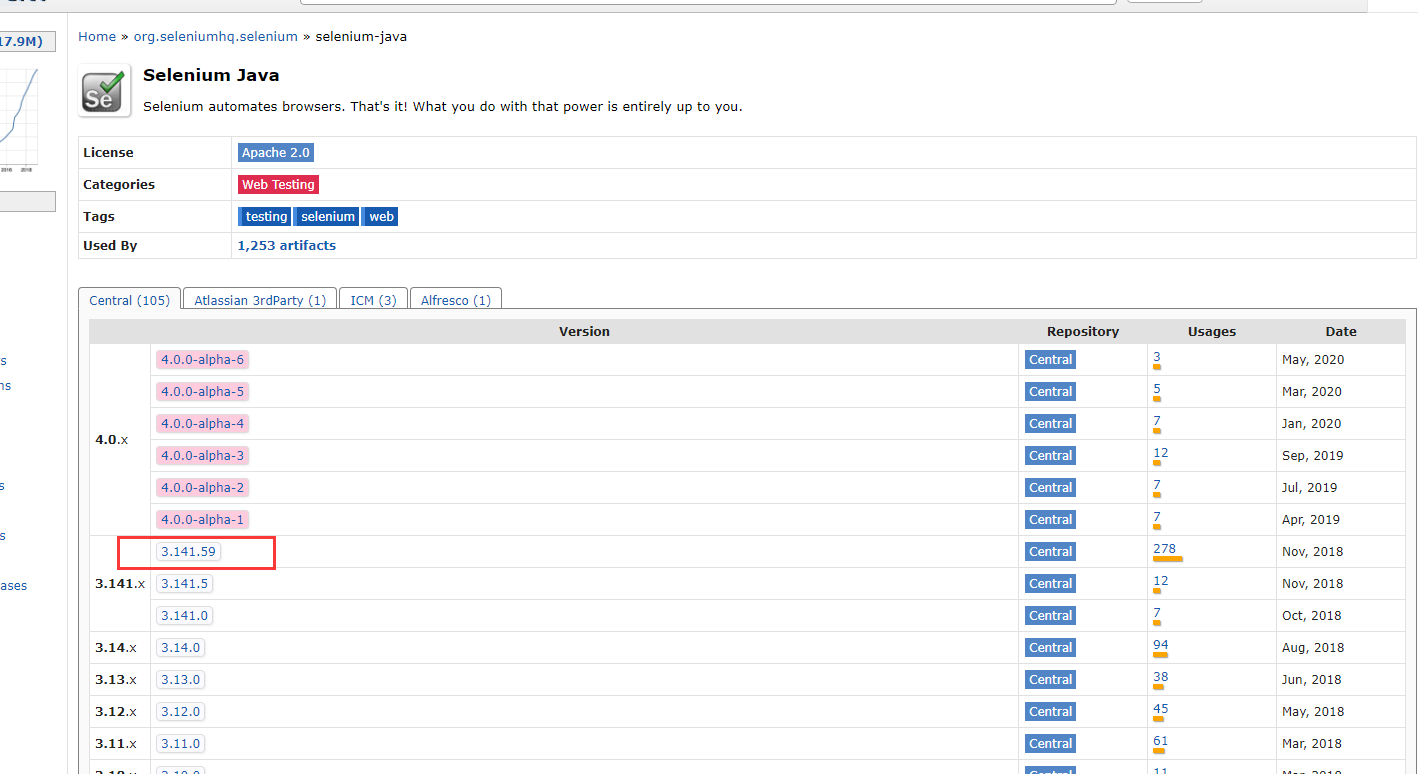Screen dimensions: 1418x774
Task: Click the Nov, 2018 date for 3.141.59
Action: tap(1312, 552)
